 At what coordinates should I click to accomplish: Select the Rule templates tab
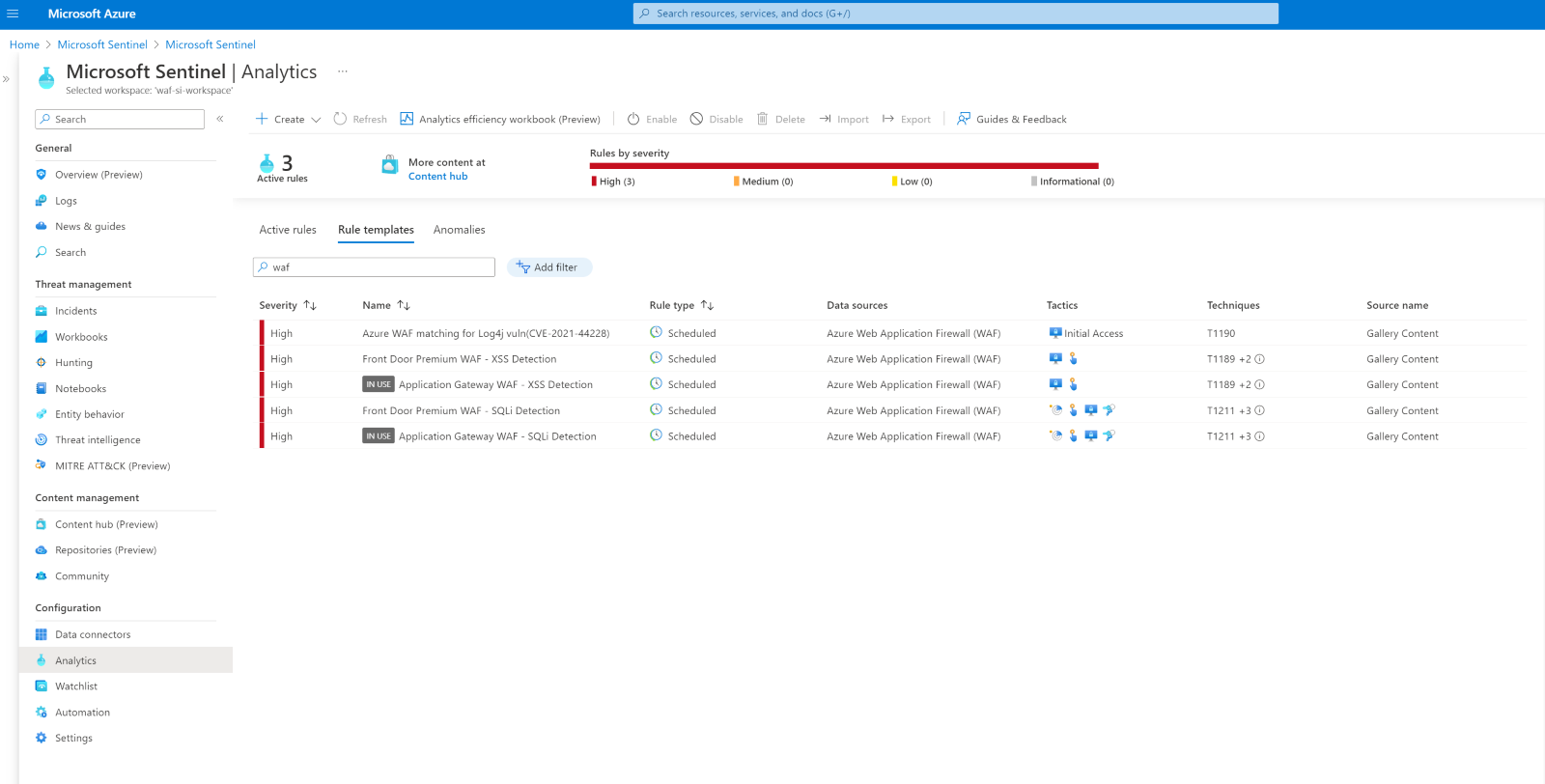click(x=376, y=230)
